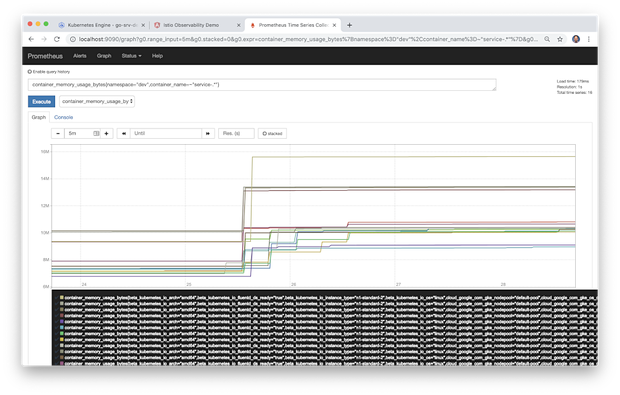
Task: Open the metric name selector dropdown
Action: pyautogui.click(x=97, y=102)
